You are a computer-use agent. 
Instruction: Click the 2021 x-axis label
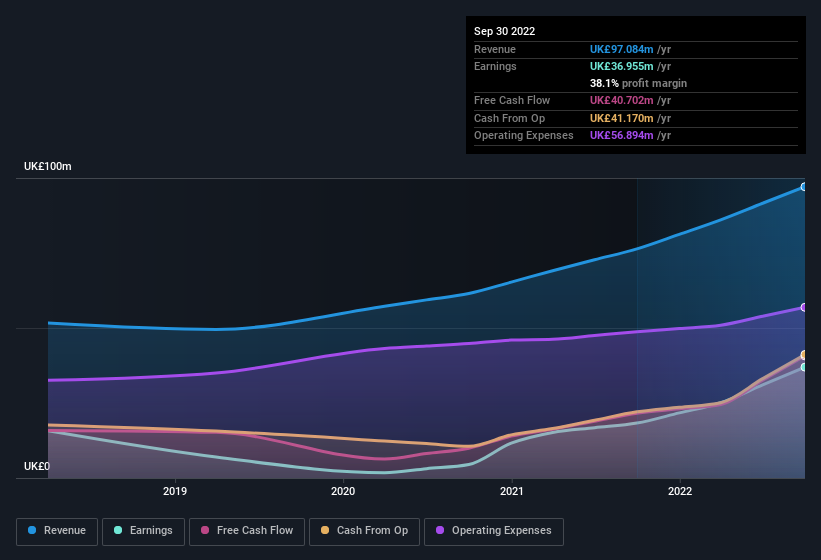tap(512, 491)
